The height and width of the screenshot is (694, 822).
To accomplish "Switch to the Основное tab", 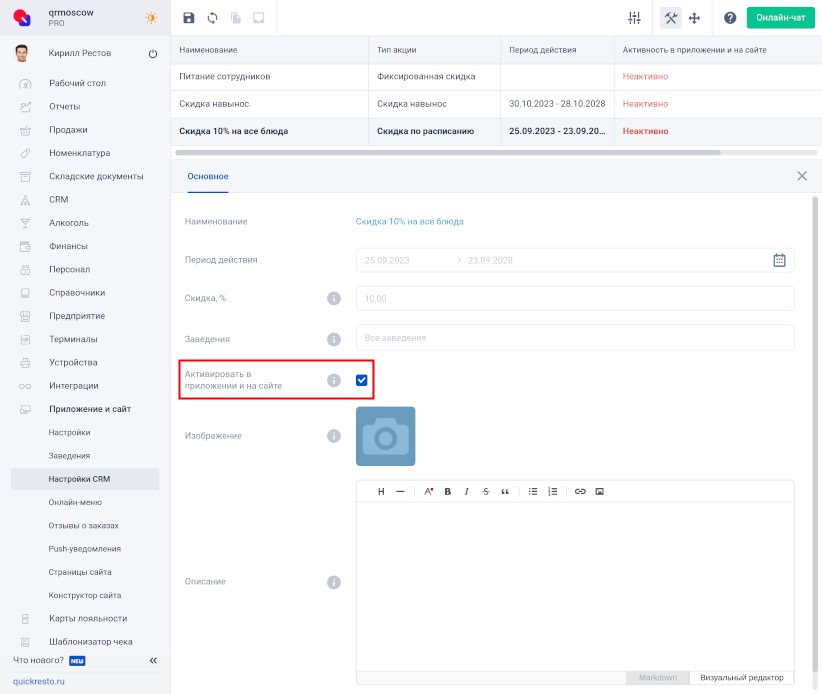I will coord(208,176).
